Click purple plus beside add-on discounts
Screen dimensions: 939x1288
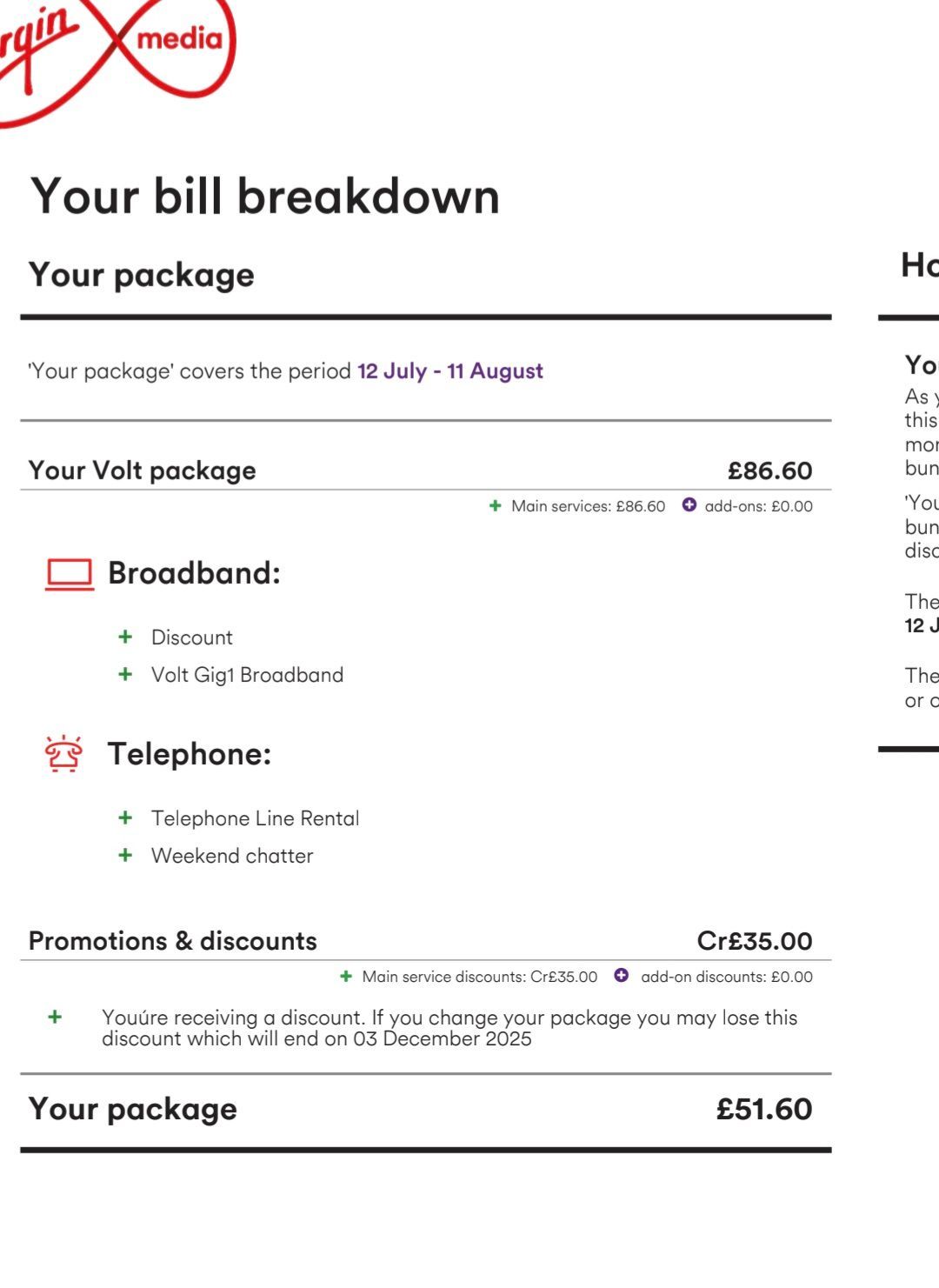(621, 976)
